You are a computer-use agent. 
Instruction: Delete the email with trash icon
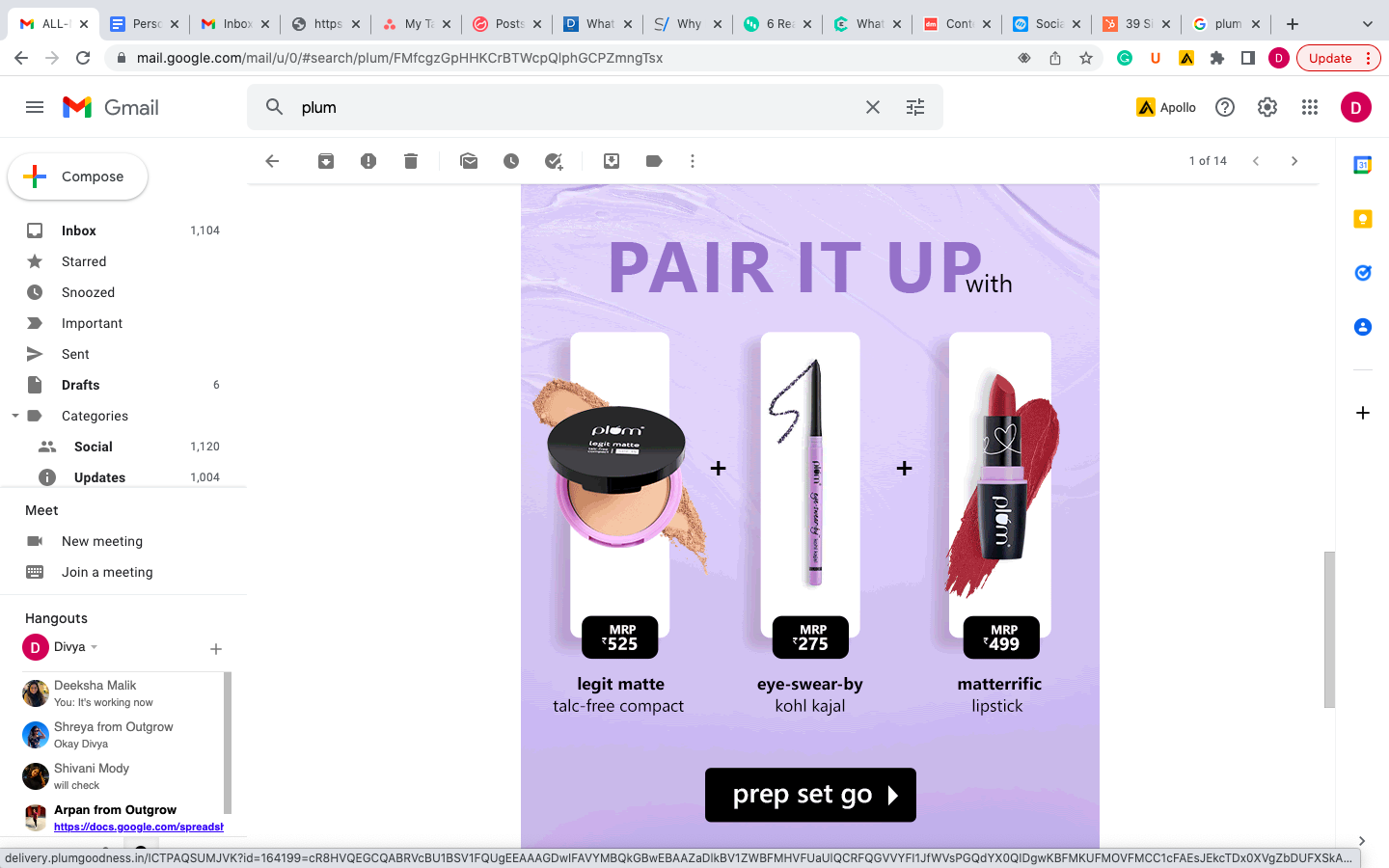coord(411,161)
